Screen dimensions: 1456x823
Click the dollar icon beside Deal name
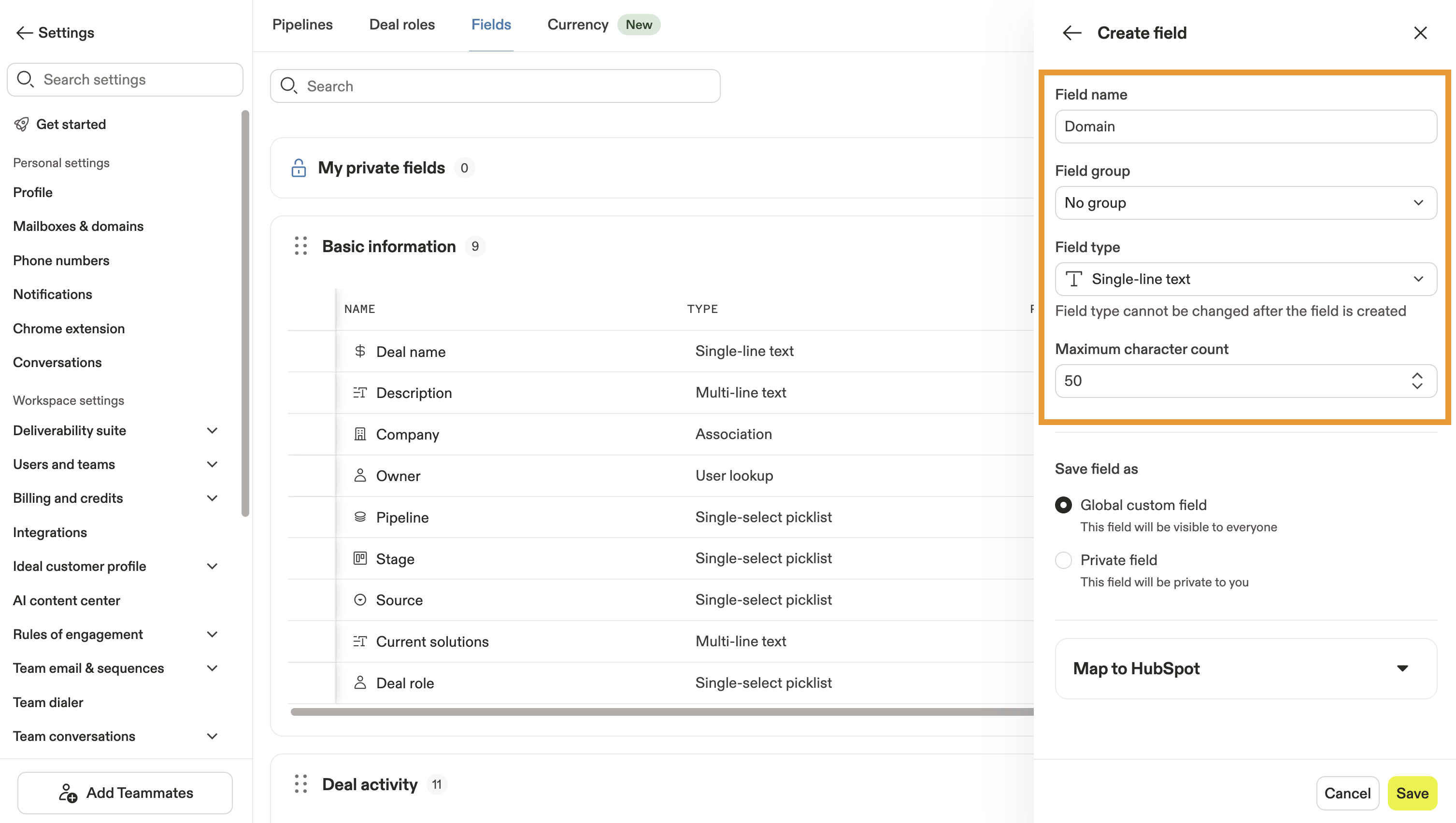tap(360, 351)
